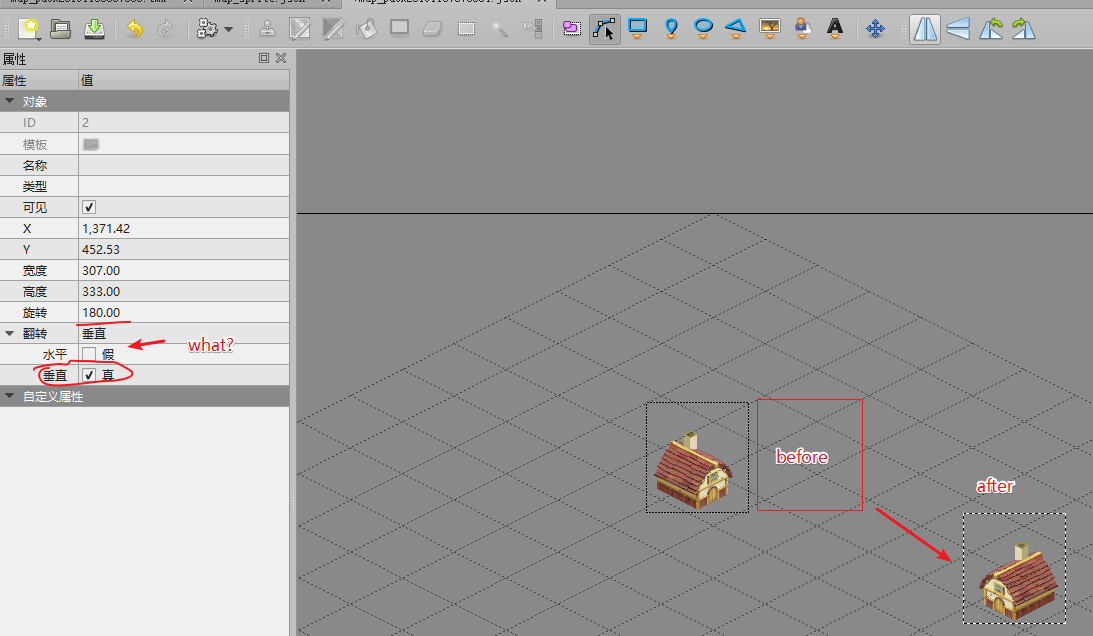Close the 属性 properties panel
The image size is (1093, 636).
[x=281, y=58]
